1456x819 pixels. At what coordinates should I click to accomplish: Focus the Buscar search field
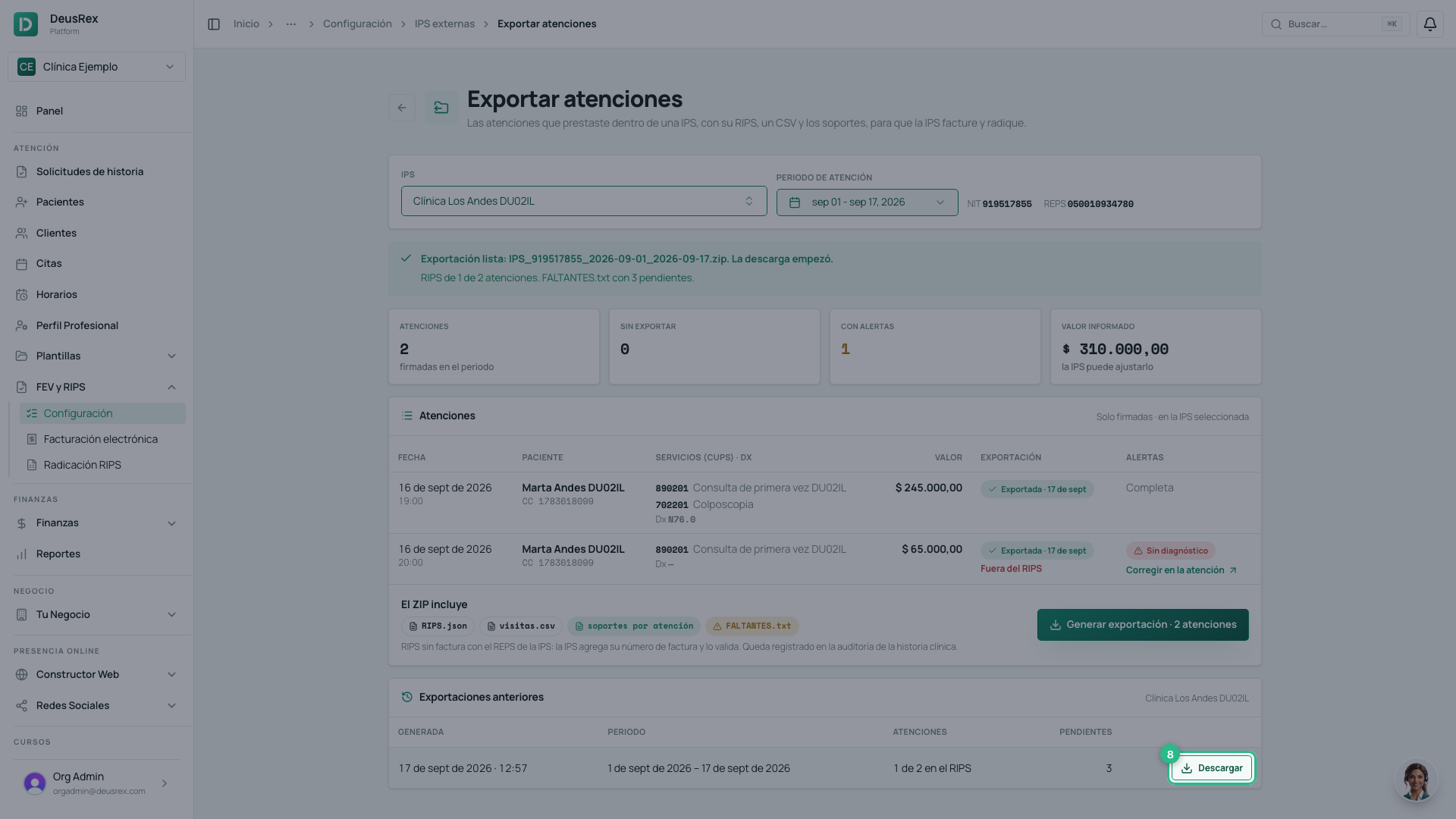tap(1335, 24)
